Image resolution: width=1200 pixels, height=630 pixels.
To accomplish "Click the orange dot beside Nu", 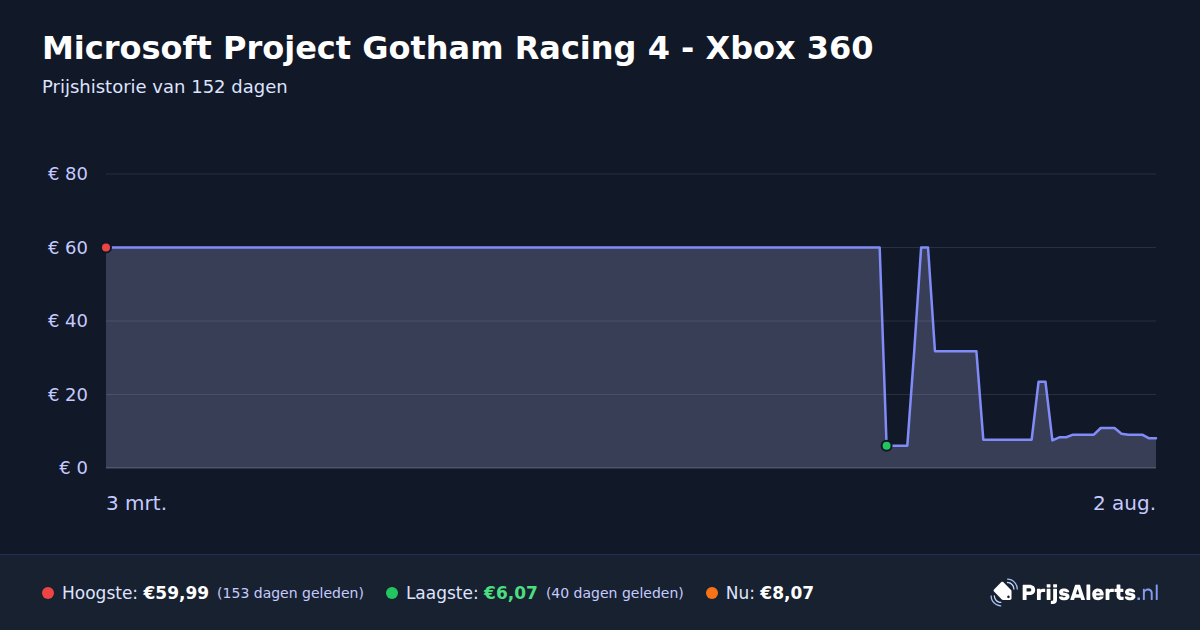I will [x=712, y=593].
